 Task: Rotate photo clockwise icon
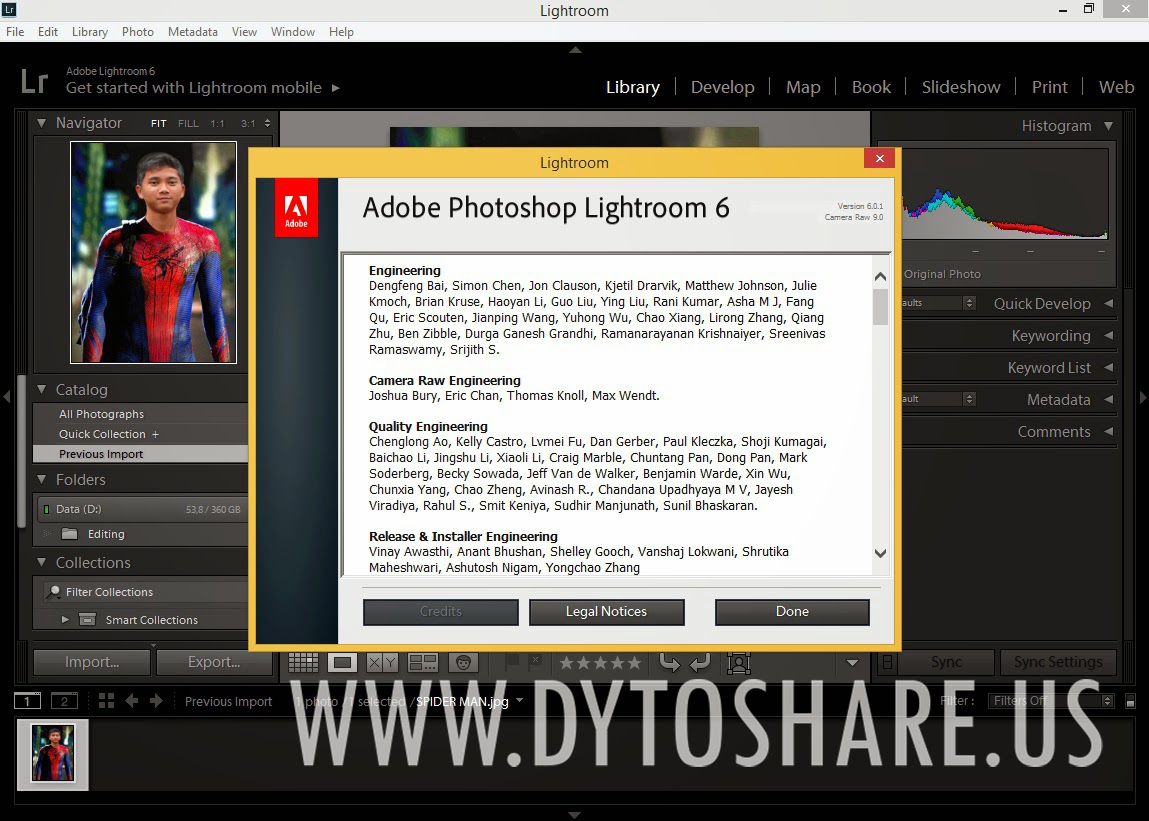click(x=700, y=662)
